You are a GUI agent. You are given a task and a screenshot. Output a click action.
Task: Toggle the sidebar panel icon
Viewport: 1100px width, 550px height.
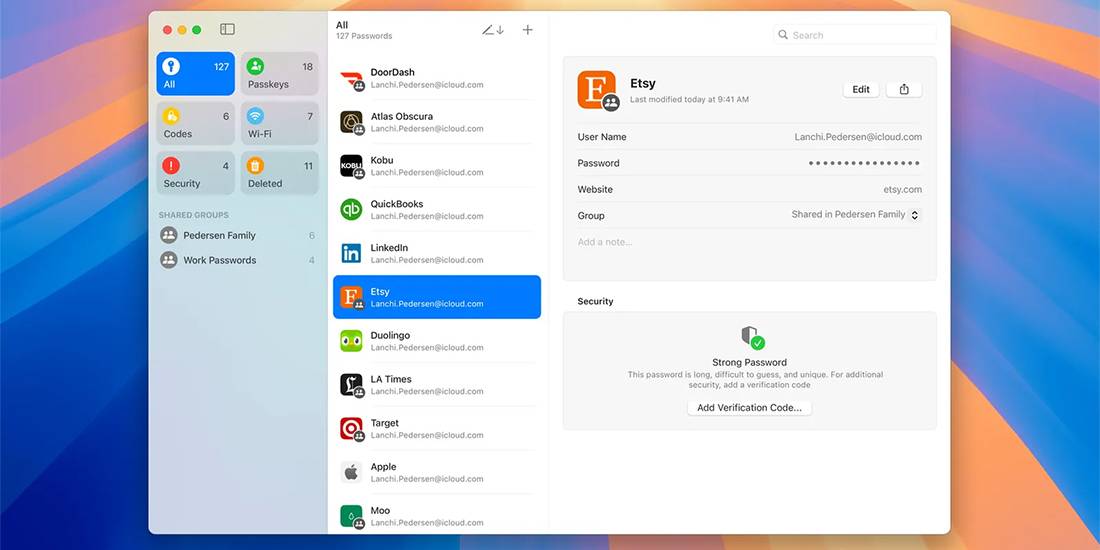227,29
